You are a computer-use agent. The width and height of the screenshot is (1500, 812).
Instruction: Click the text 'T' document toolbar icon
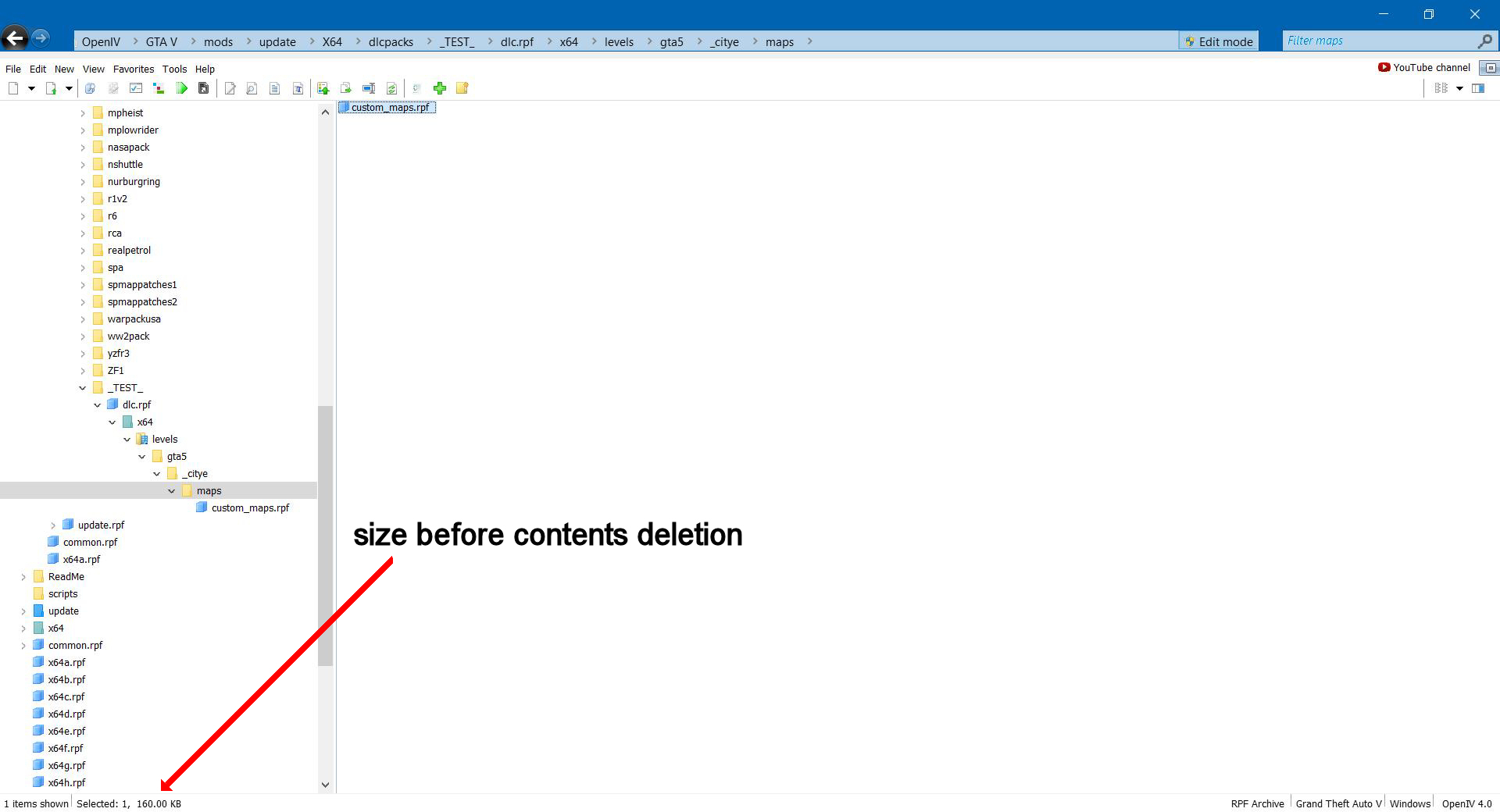coord(298,88)
